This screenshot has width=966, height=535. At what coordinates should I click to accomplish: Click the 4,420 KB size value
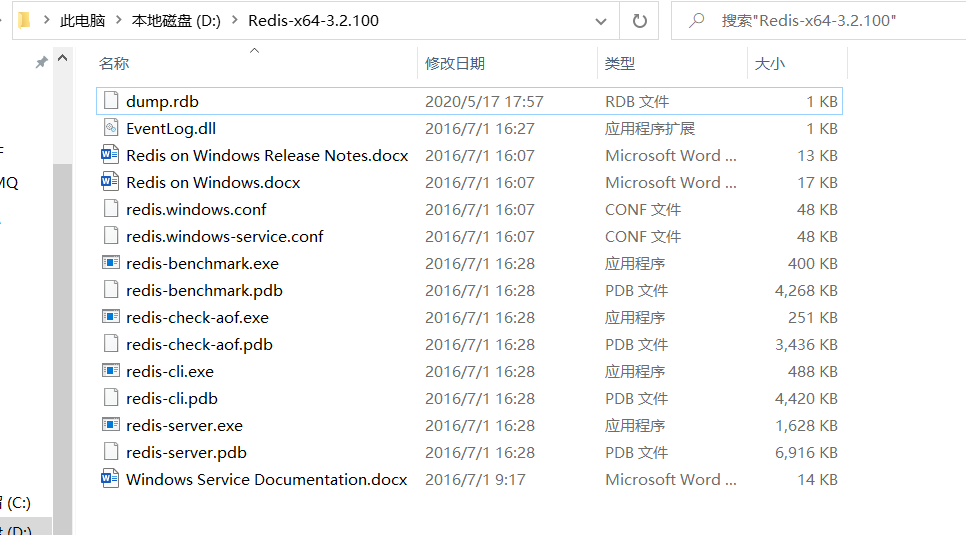pos(806,399)
